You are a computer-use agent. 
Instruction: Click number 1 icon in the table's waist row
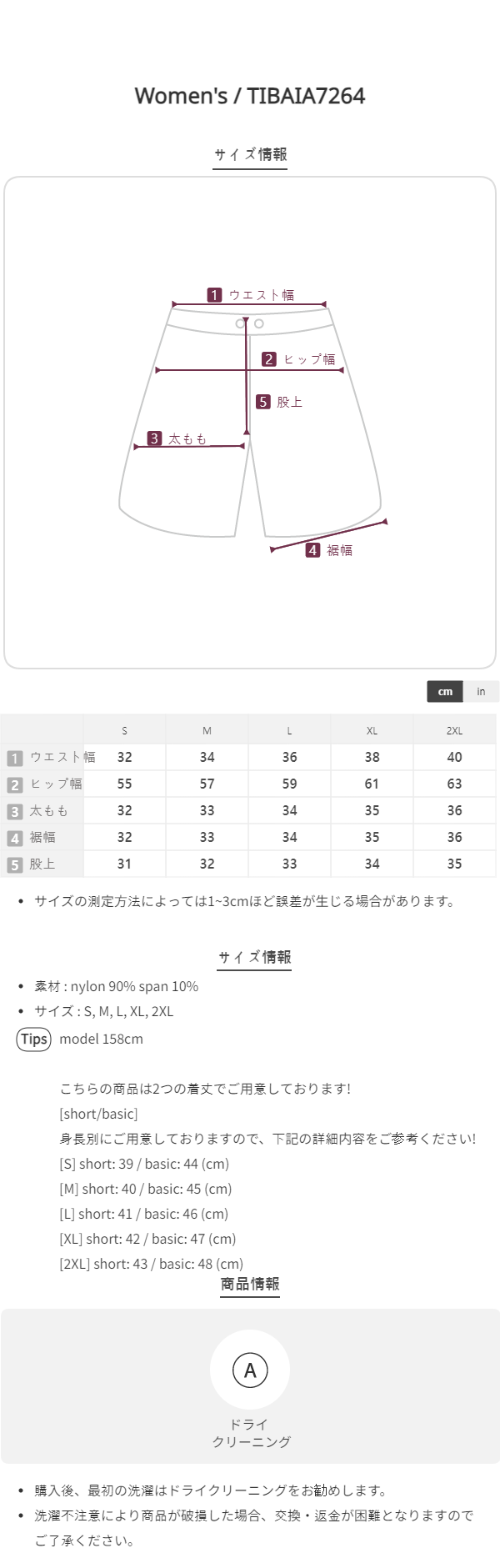point(15,758)
